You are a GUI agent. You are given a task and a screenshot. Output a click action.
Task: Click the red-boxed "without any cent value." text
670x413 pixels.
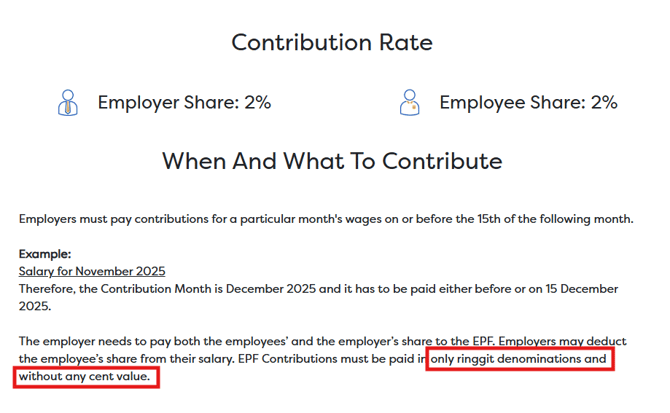pyautogui.click(x=85, y=377)
